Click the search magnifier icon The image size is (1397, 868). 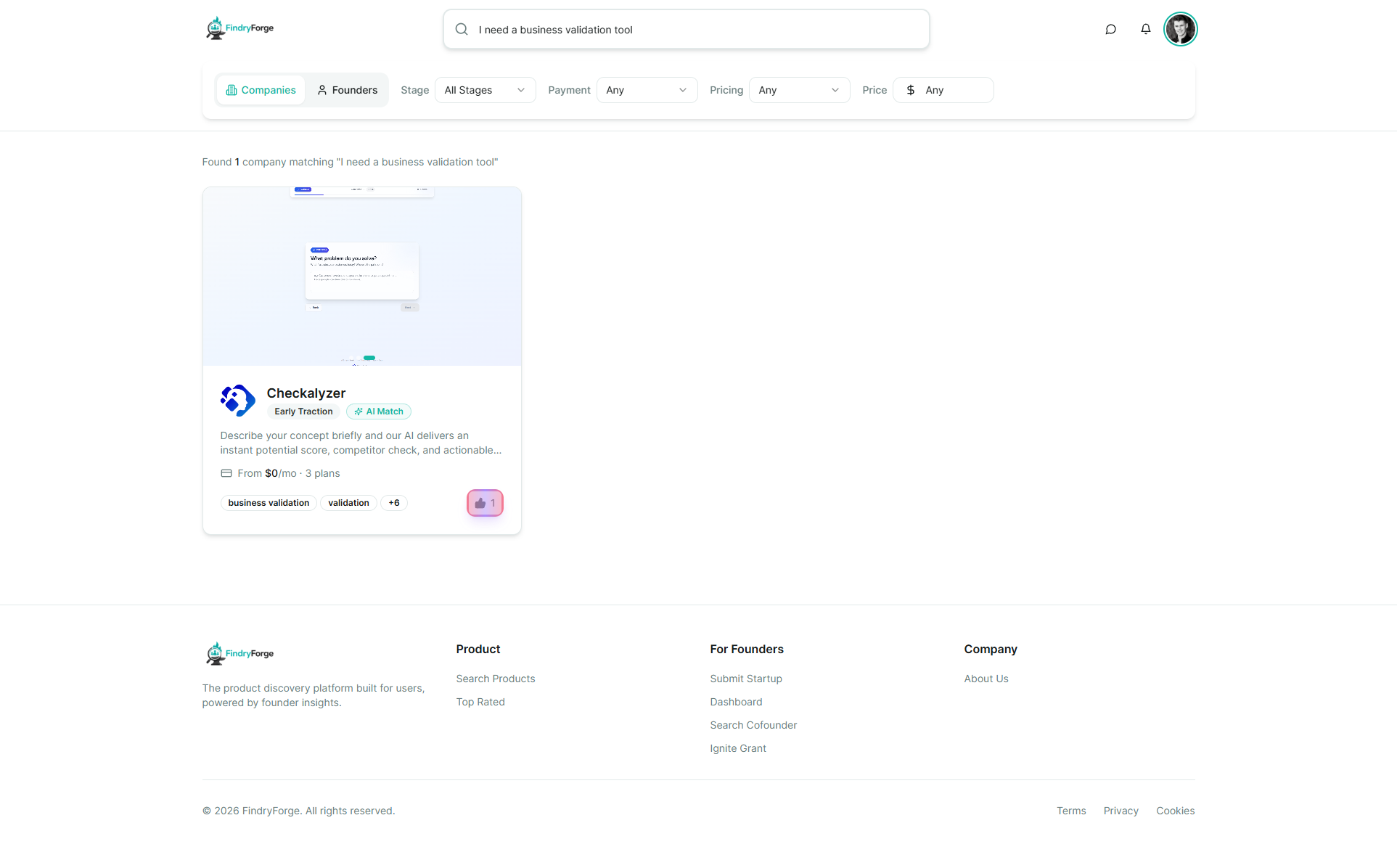tap(462, 30)
